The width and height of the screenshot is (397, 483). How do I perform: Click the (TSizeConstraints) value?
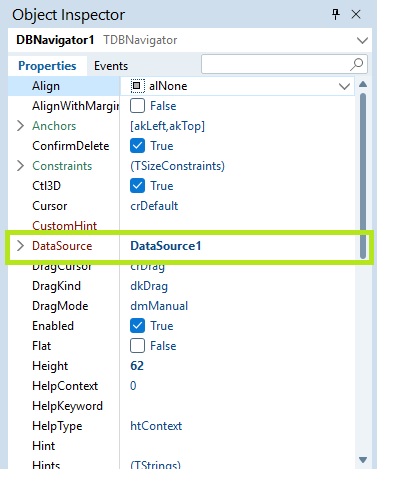(177, 166)
